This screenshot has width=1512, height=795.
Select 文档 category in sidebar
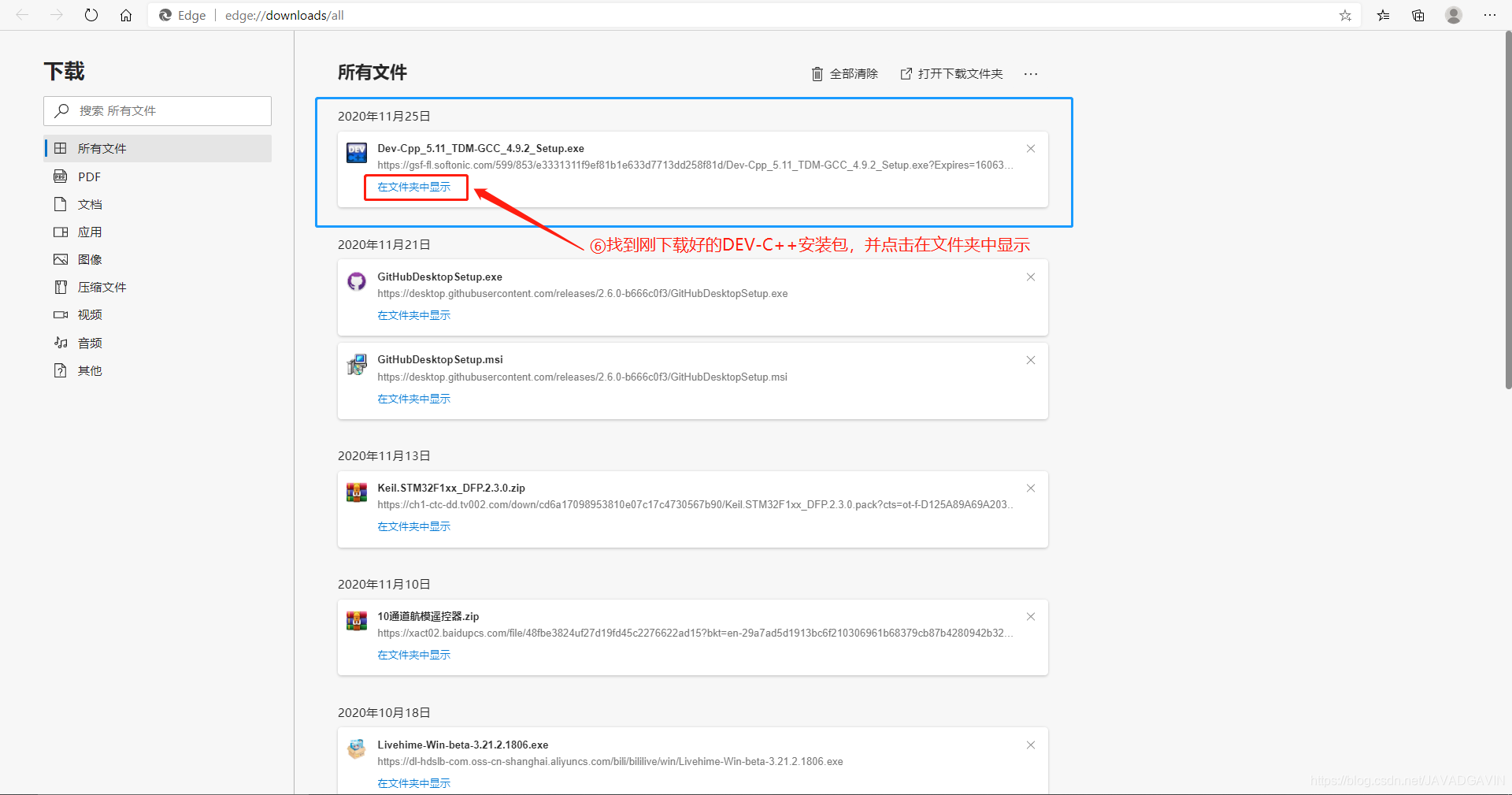pos(157,204)
